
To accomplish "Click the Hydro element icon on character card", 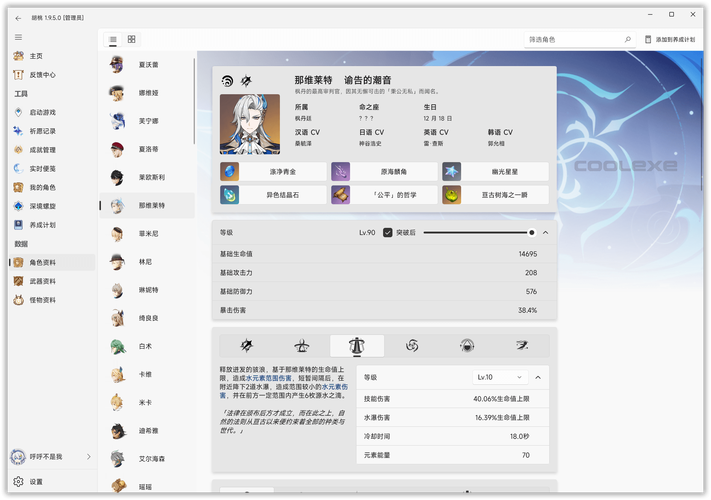I will pos(227,81).
